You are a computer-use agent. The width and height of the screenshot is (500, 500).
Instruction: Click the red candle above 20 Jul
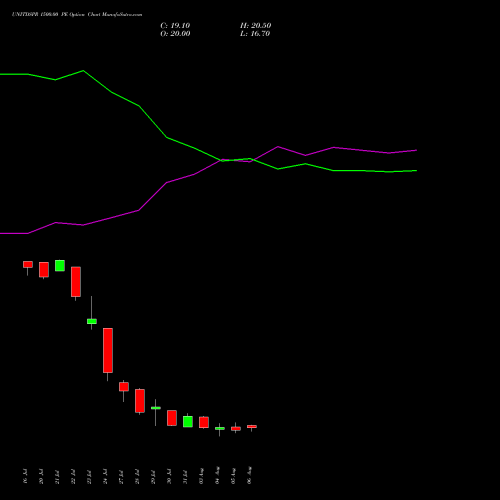(44, 270)
